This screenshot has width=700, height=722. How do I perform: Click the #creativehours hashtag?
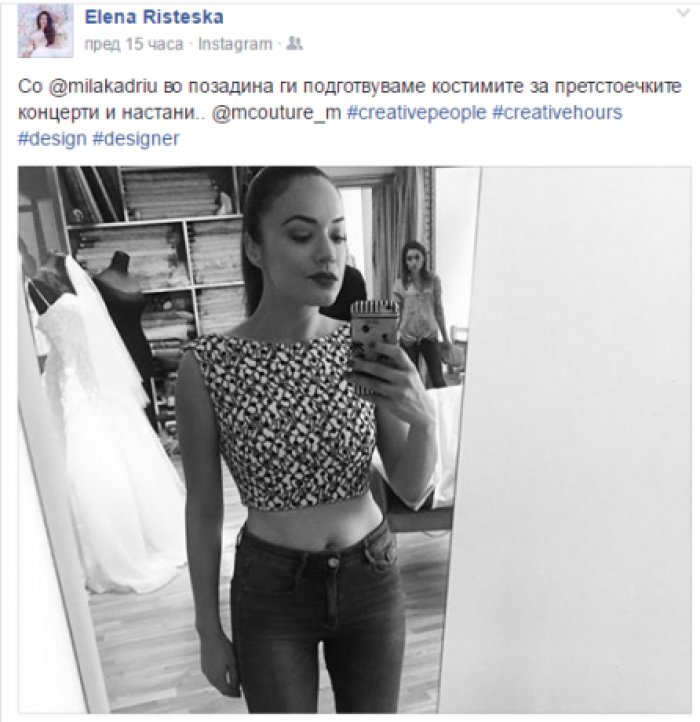click(557, 113)
